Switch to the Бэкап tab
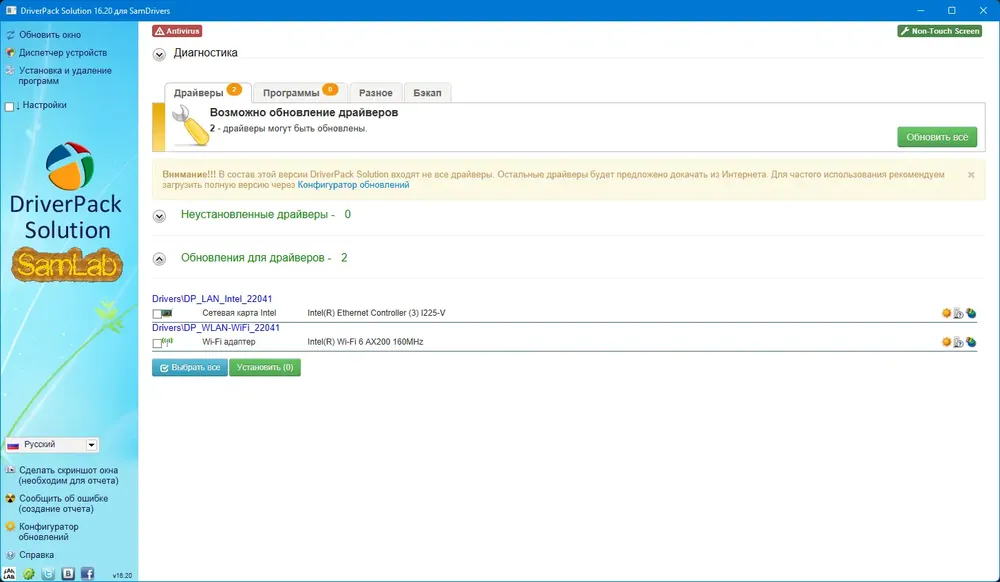The height and width of the screenshot is (582, 1000). [x=427, y=92]
